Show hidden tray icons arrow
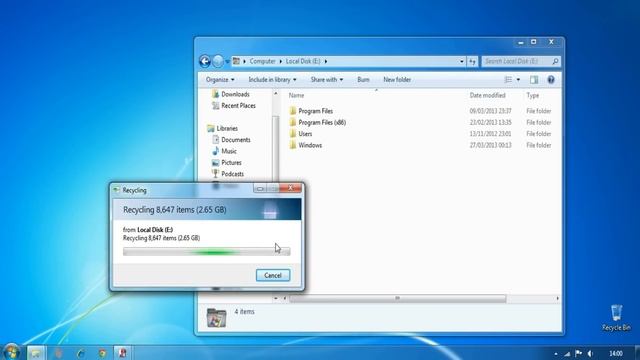Screen dimensions: 640x360 click(556, 354)
